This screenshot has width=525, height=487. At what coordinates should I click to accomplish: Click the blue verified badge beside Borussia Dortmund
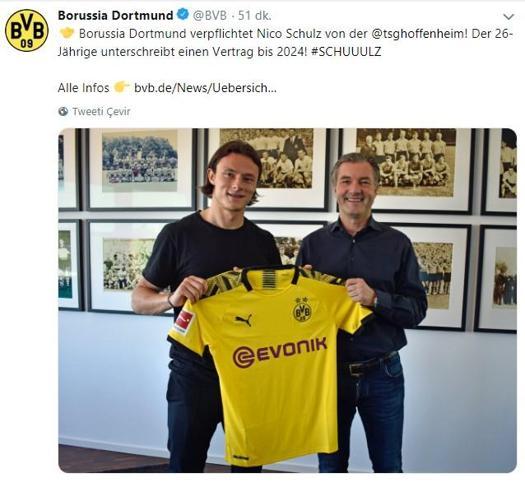(x=183, y=15)
